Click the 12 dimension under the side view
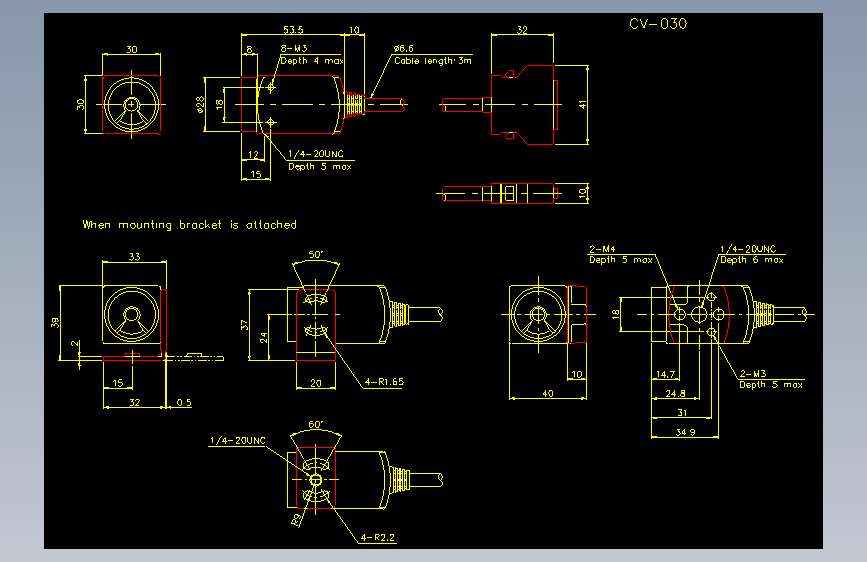This screenshot has width=867, height=562. tap(253, 155)
